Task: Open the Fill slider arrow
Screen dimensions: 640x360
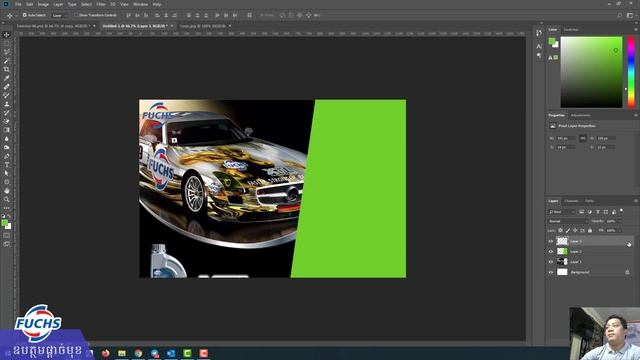Action: click(x=620, y=231)
